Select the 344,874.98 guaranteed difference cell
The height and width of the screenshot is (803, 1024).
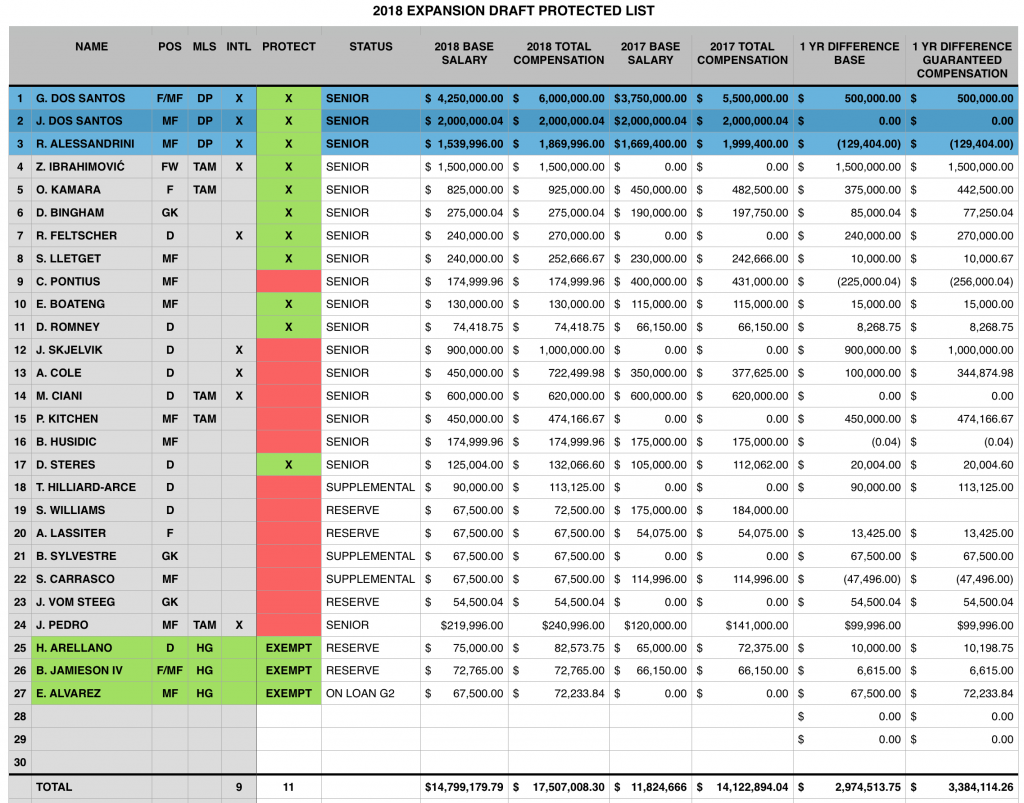coord(961,373)
